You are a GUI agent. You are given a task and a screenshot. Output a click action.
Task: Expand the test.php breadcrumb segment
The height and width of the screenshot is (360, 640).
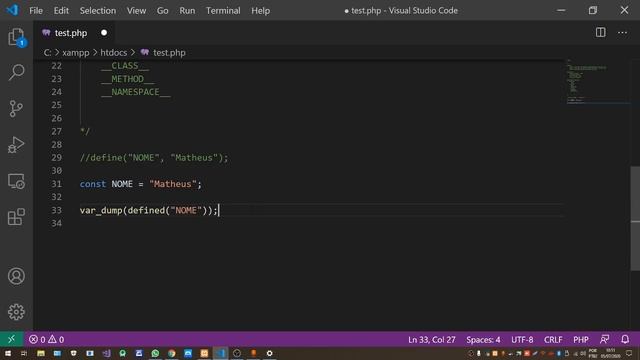pyautogui.click(x=169, y=53)
